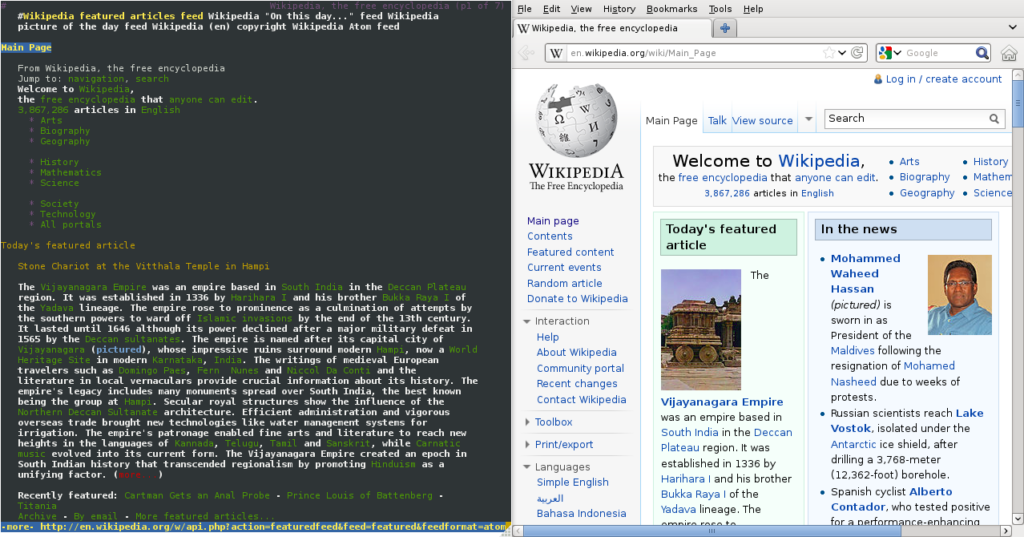Screen dimensions: 1024x537
Task: Open the URL history dropdown arrow
Action: click(842, 53)
